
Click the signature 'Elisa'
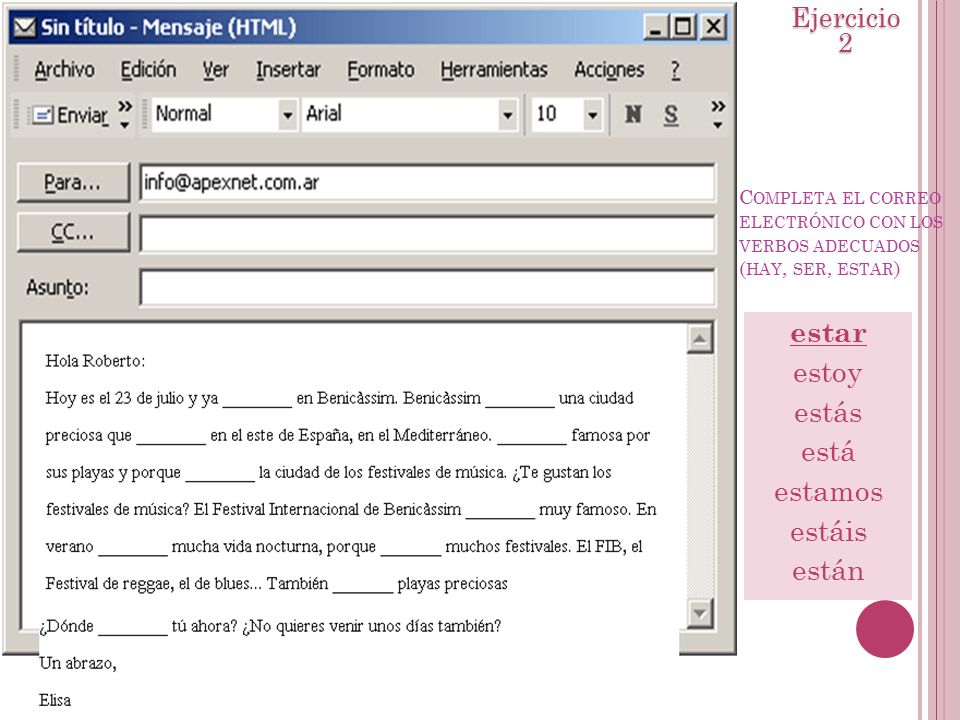click(x=55, y=700)
